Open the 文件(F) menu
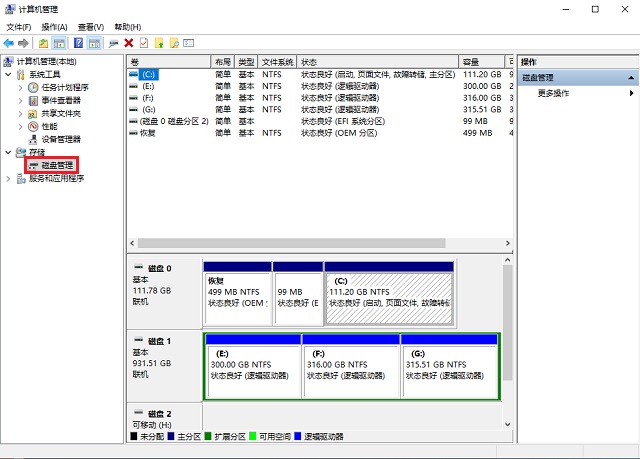Screen dimensions: 640x459 coord(18,27)
